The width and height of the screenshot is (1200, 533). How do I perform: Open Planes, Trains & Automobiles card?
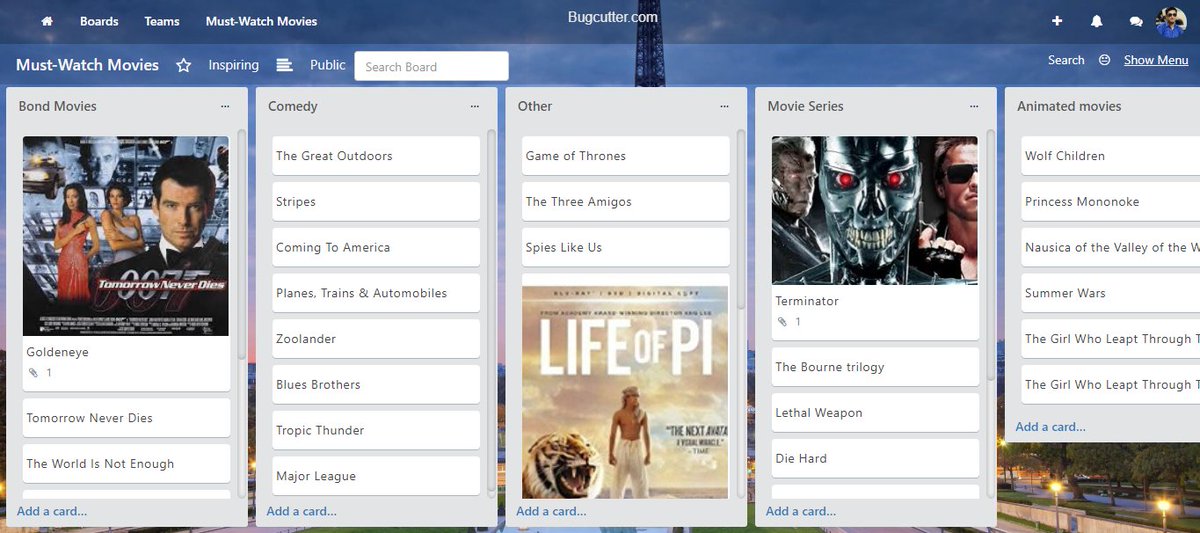pos(376,293)
